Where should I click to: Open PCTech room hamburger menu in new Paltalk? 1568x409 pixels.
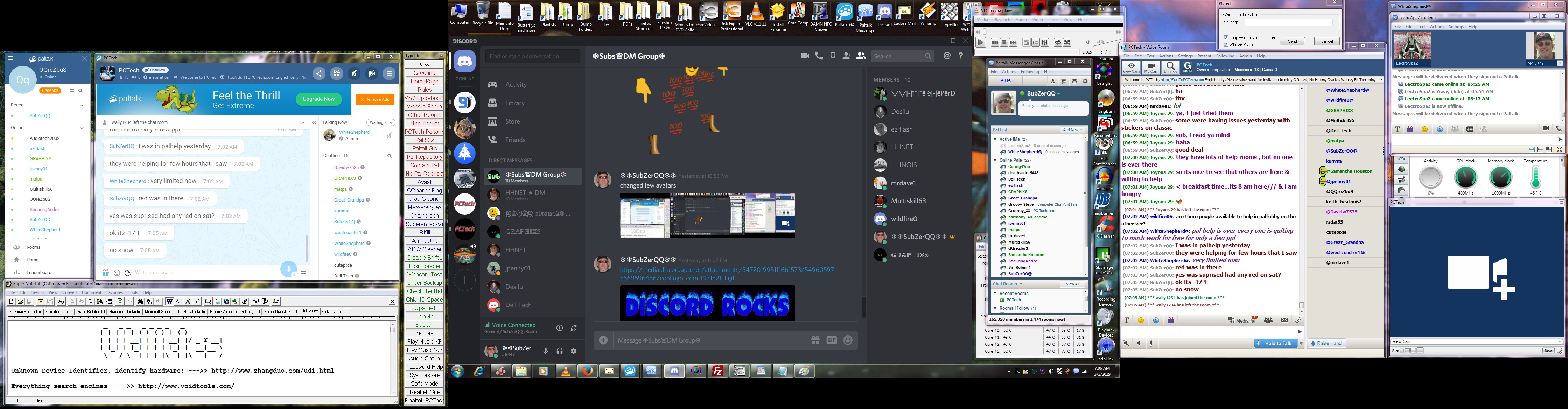[390, 73]
